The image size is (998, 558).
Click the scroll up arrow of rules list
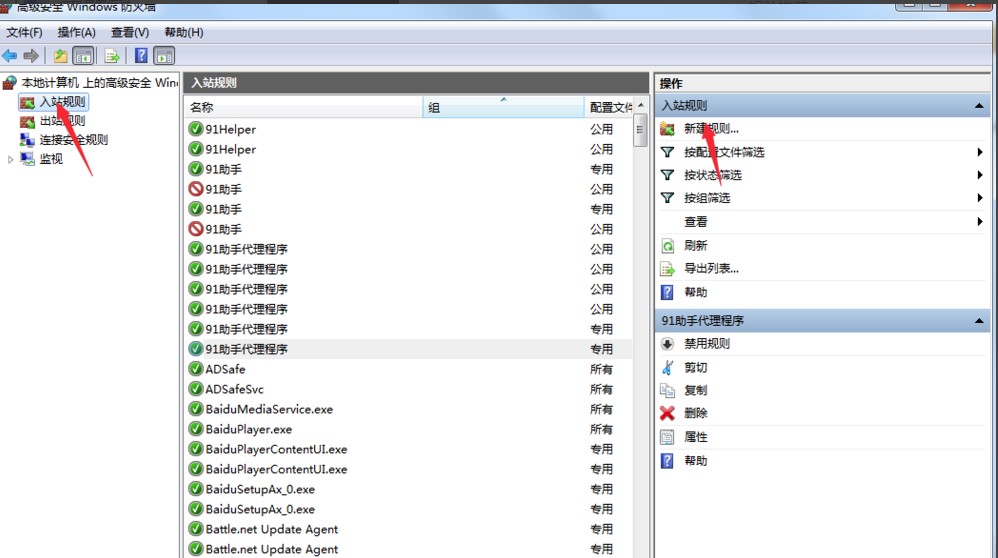[640, 105]
